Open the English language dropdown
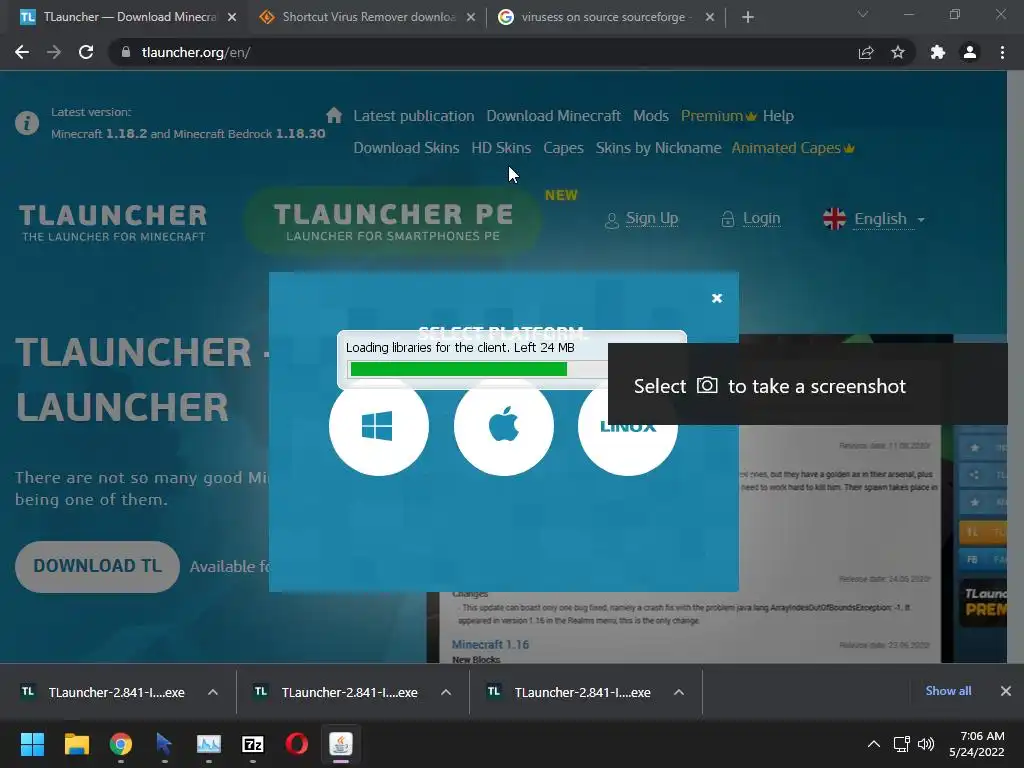Viewport: 1024px width, 768px height. tap(874, 219)
